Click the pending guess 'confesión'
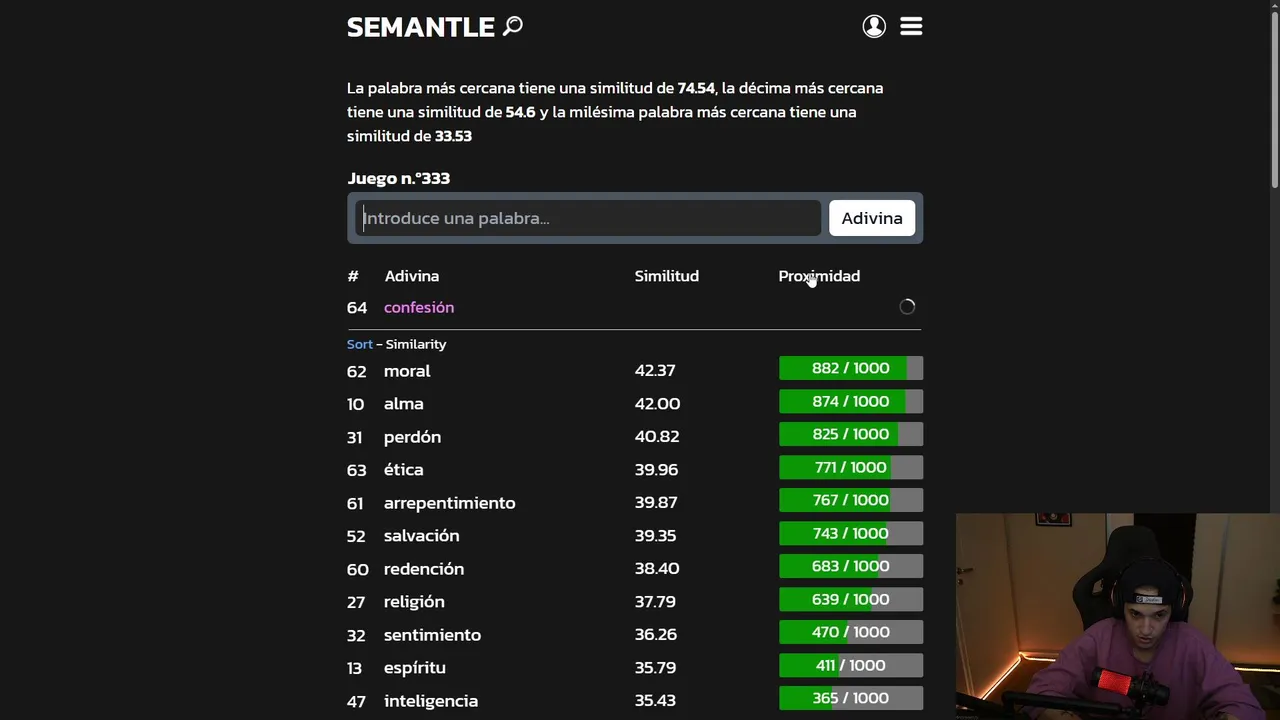 coord(419,307)
